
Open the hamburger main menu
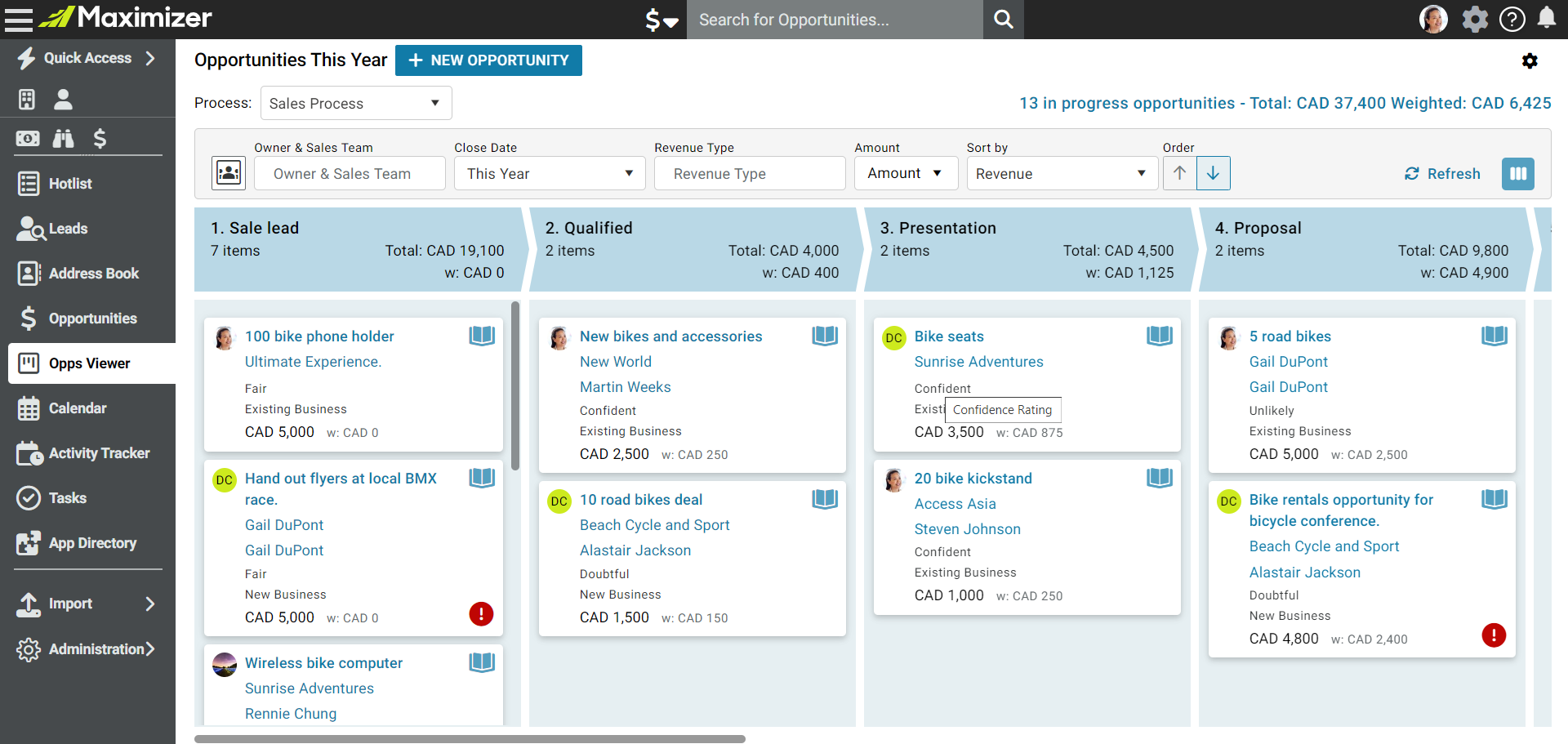click(18, 19)
